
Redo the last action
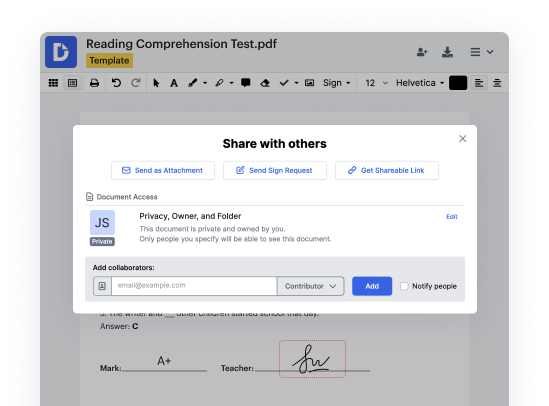(x=135, y=83)
